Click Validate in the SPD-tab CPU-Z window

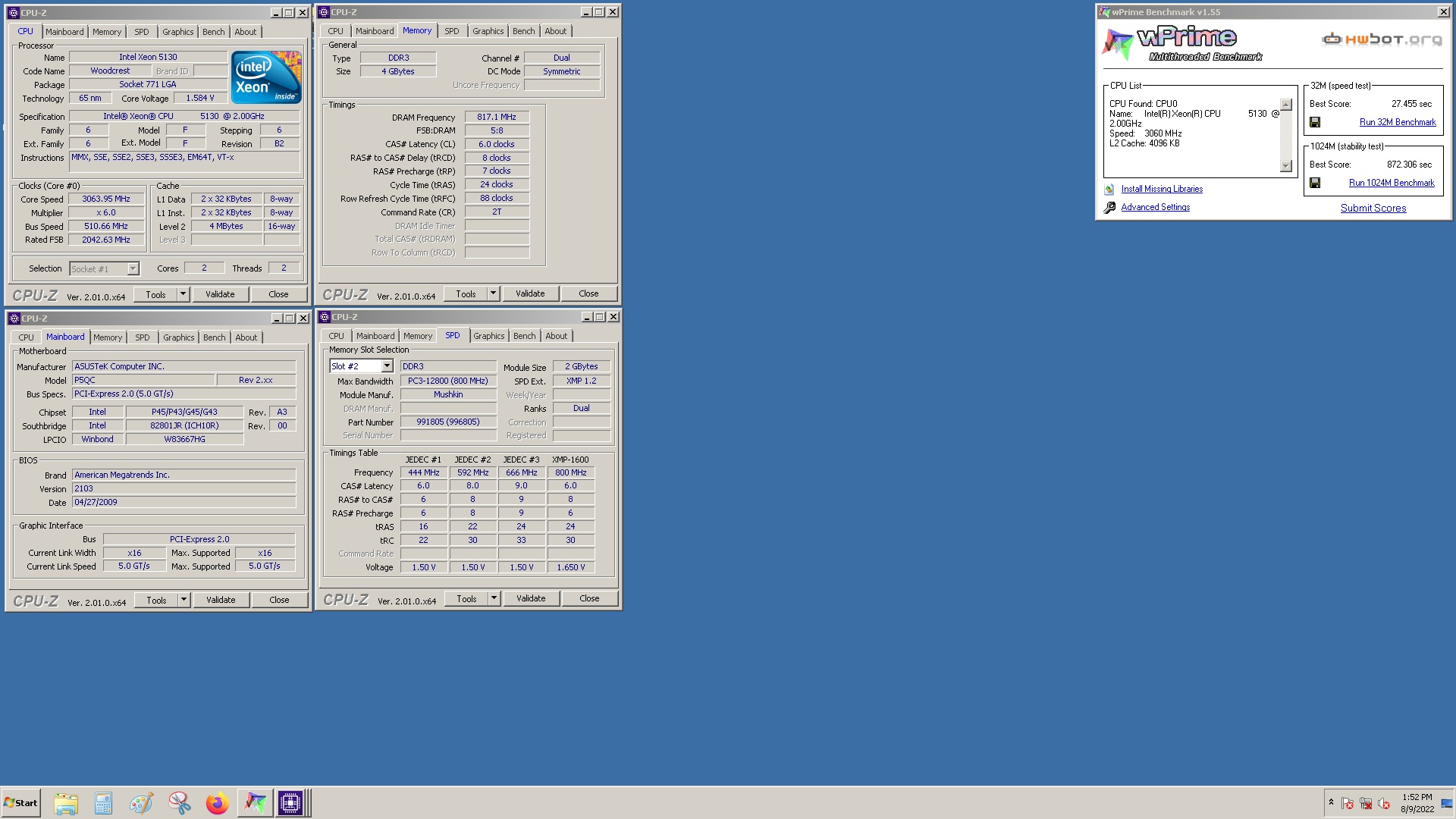[531, 598]
